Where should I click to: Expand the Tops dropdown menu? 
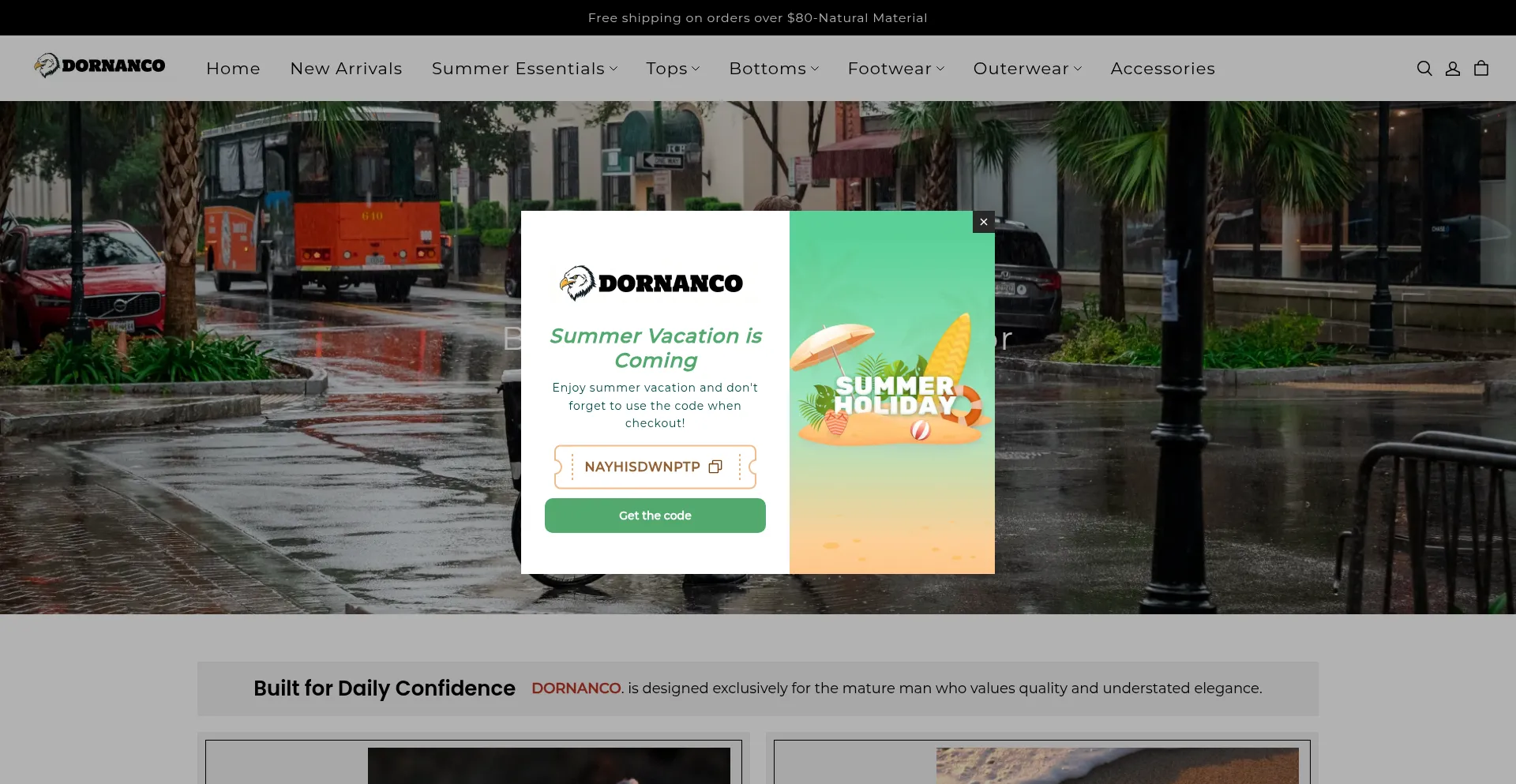click(673, 69)
